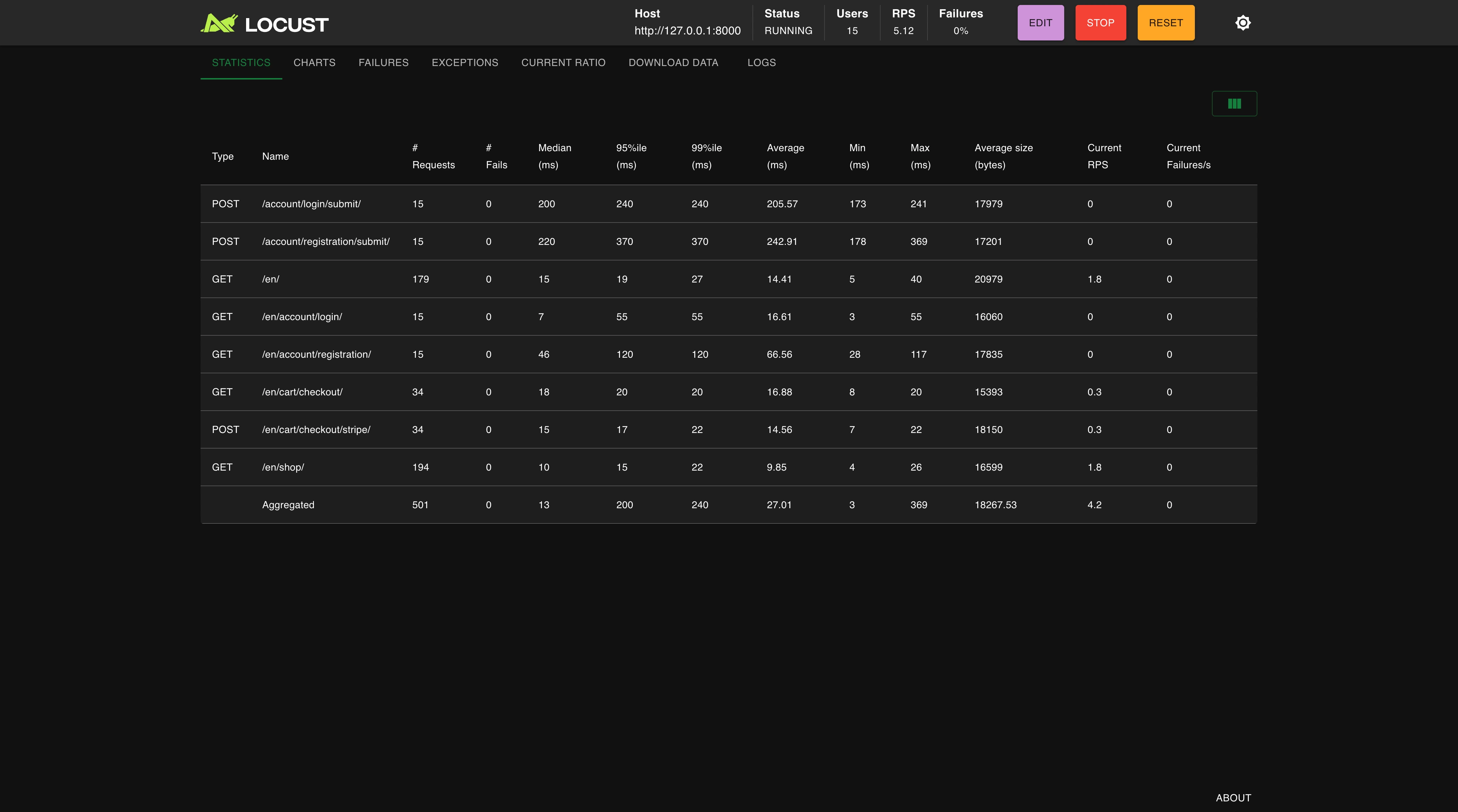1458x812 pixels.
Task: Click the 18267.53 average size value
Action: tap(995, 505)
